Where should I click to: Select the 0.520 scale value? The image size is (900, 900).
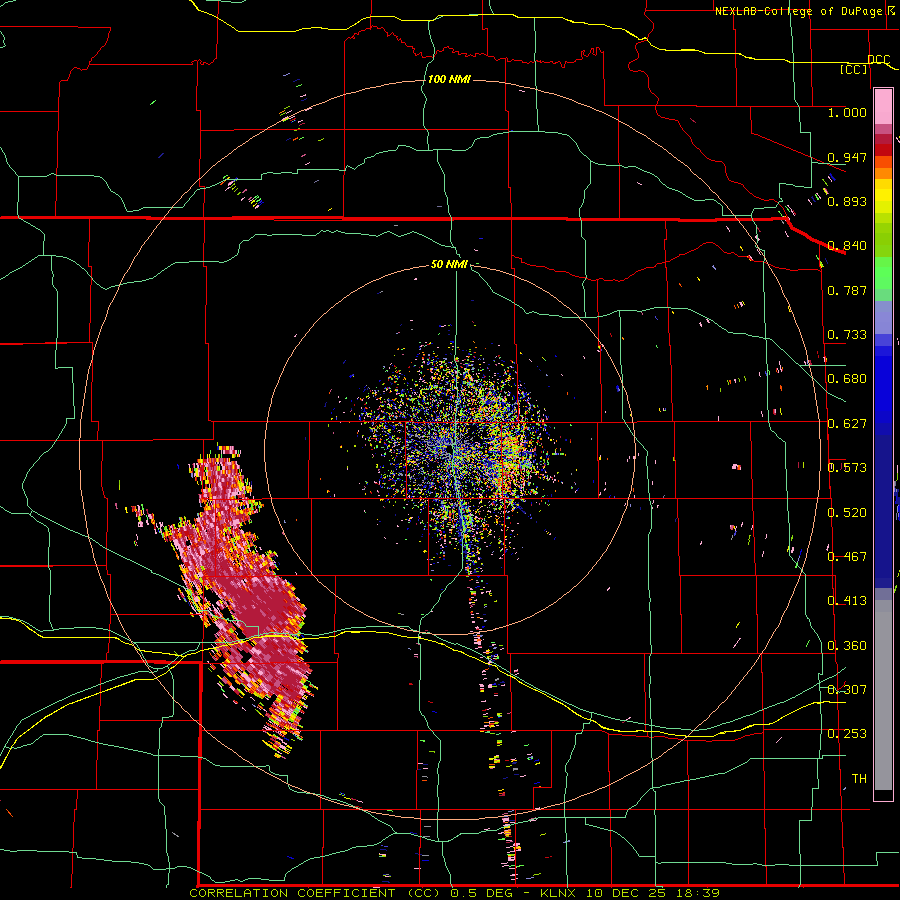(x=847, y=513)
